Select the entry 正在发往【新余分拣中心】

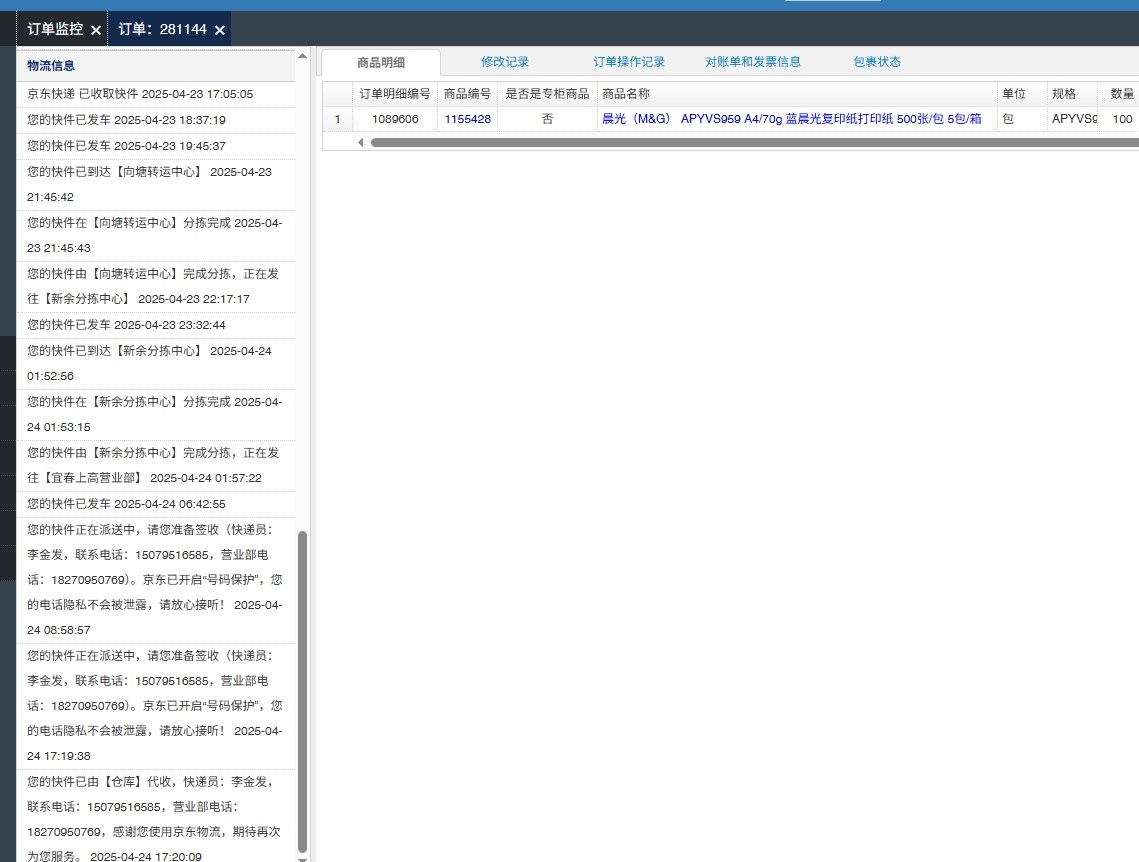click(x=156, y=287)
